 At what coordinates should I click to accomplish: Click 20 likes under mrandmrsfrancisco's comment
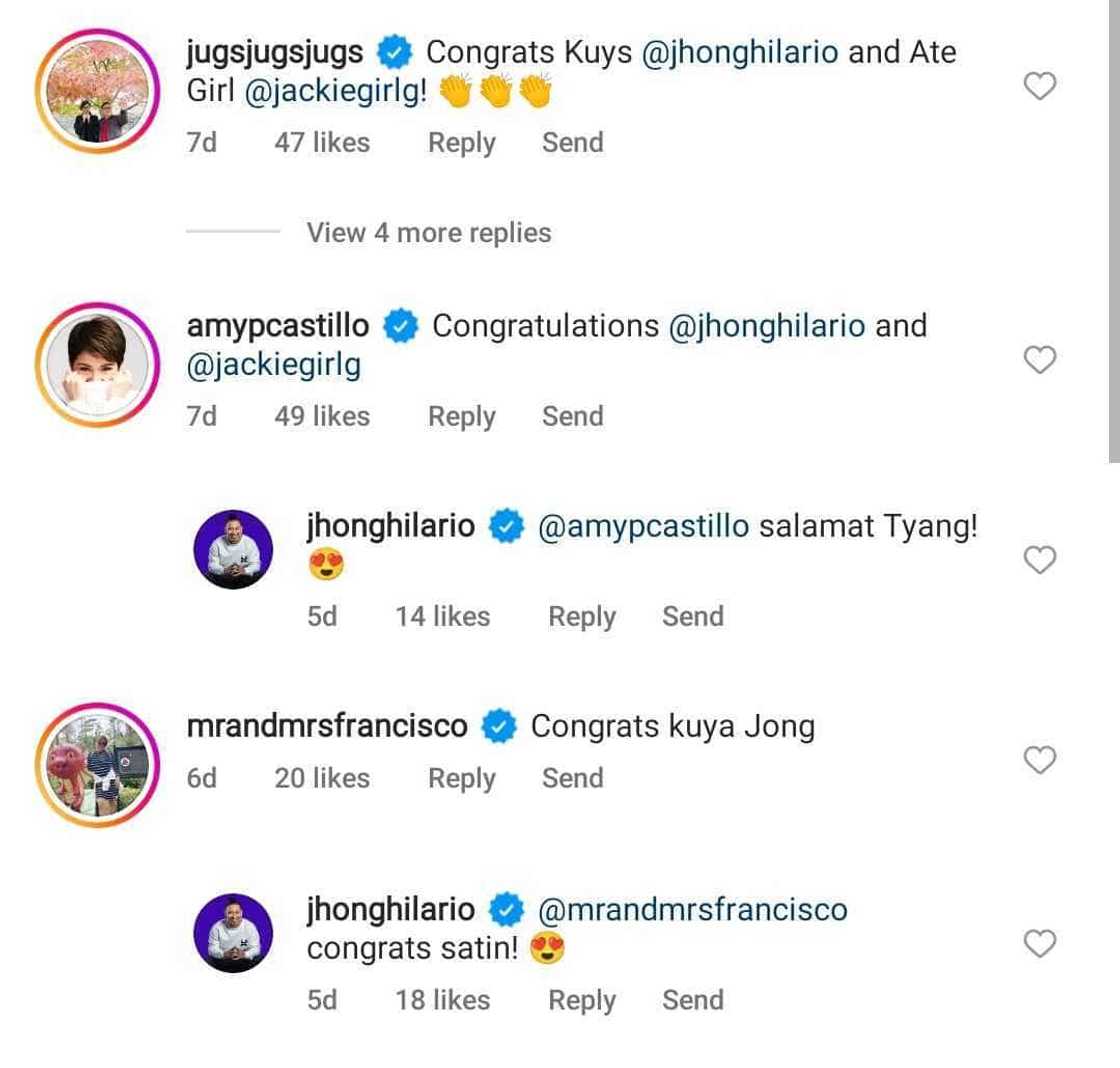pos(322,778)
